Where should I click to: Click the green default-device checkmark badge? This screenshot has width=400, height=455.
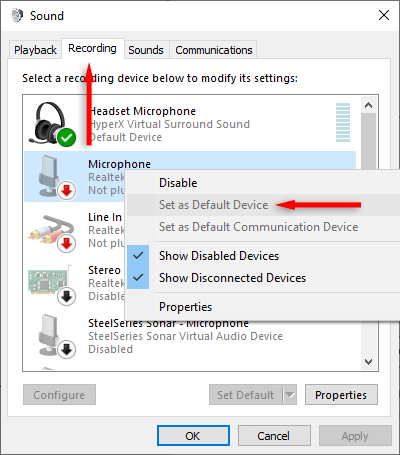(x=67, y=137)
